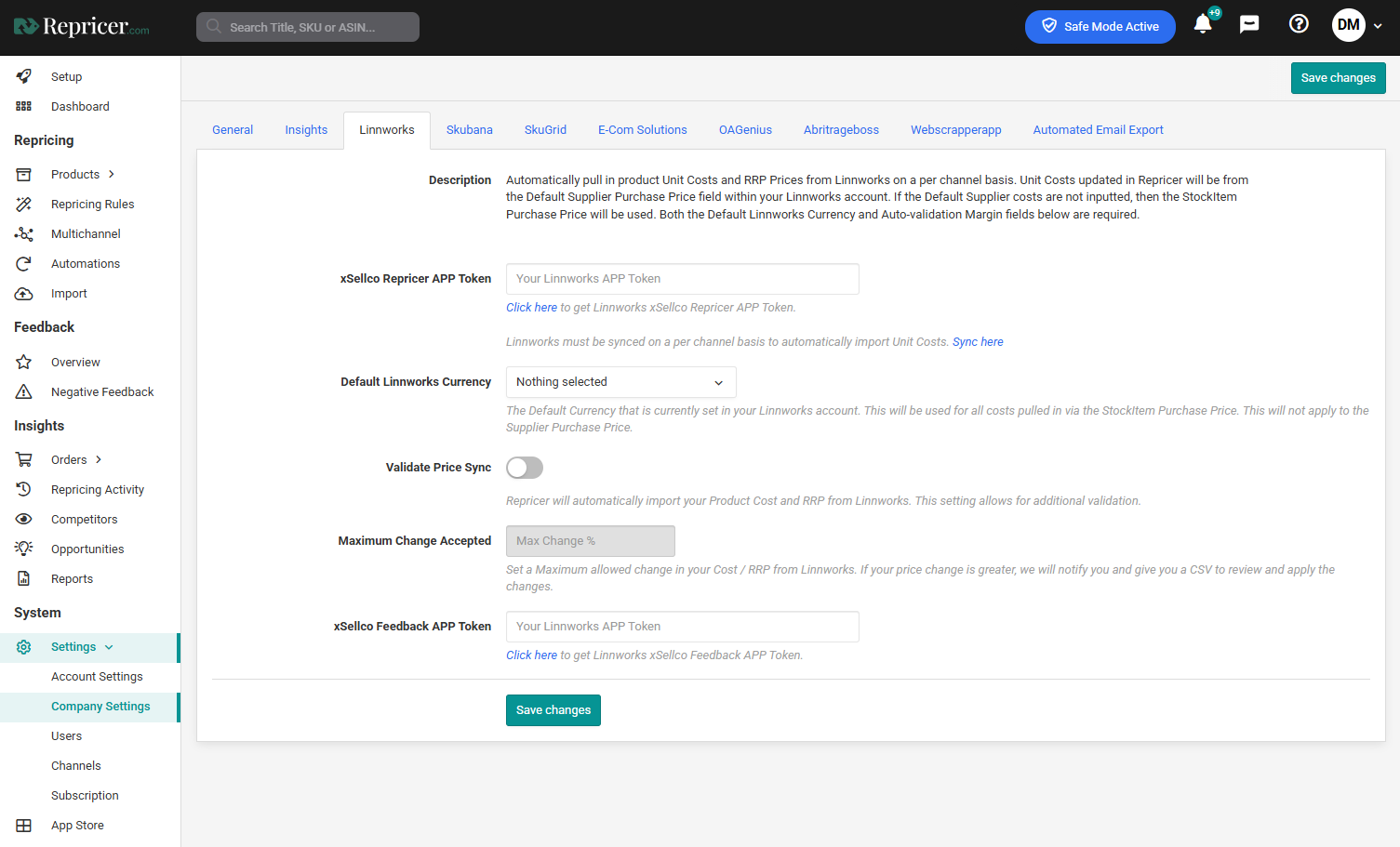Click the Overview star icon
The image size is (1400, 847).
(x=24, y=362)
